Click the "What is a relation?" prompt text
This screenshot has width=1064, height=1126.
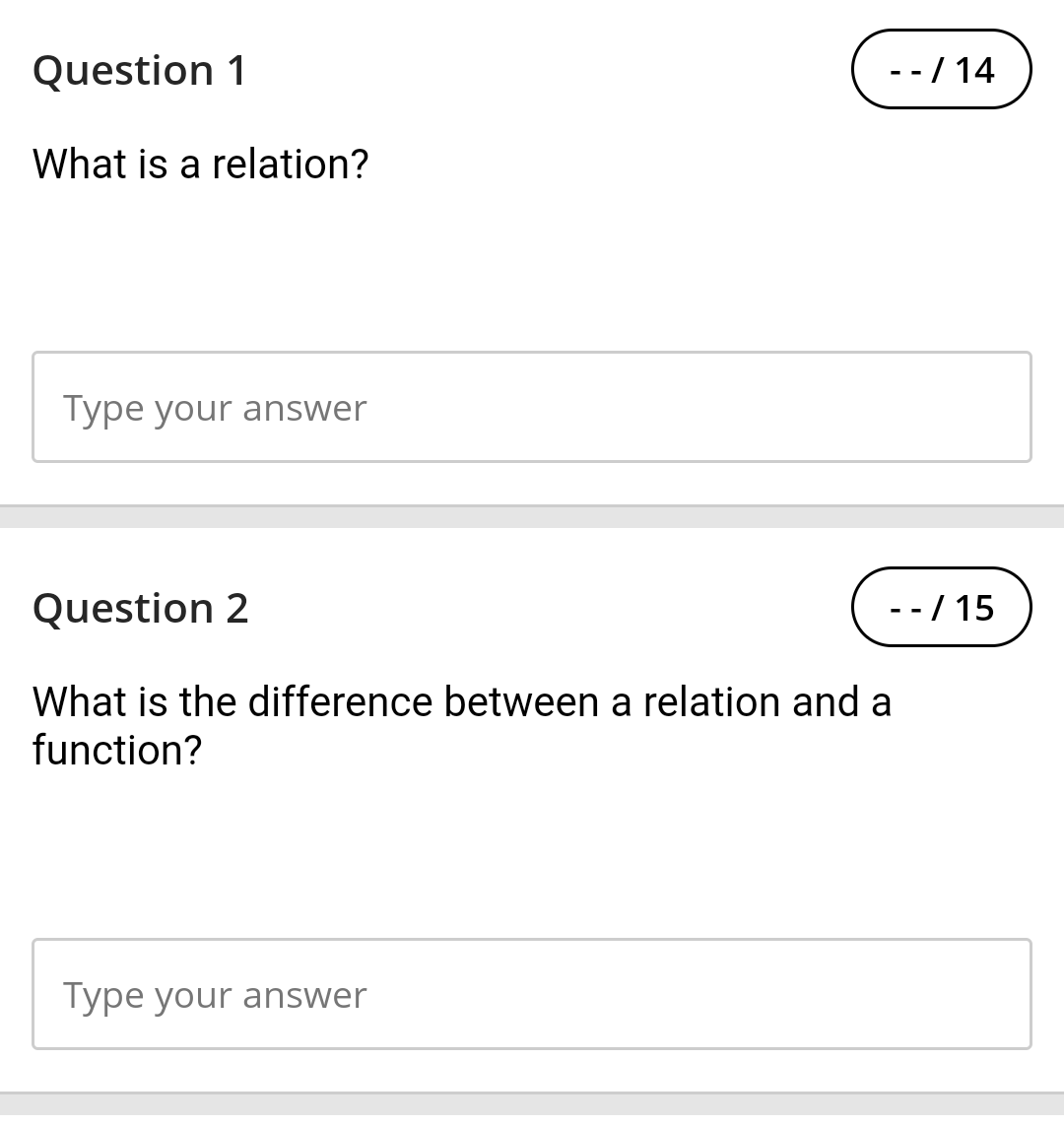pyautogui.click(x=200, y=165)
